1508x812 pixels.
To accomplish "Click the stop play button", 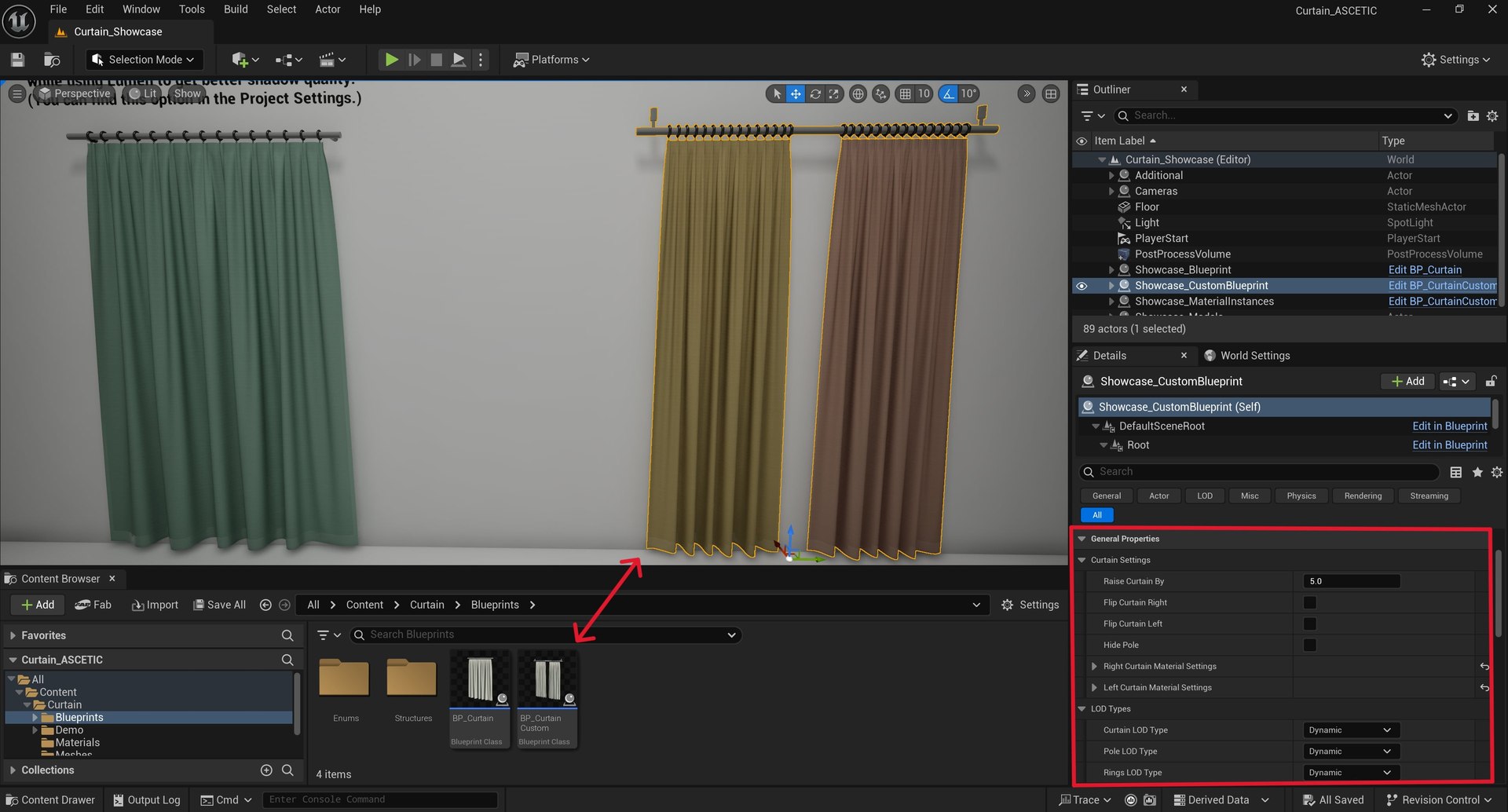I will [437, 60].
